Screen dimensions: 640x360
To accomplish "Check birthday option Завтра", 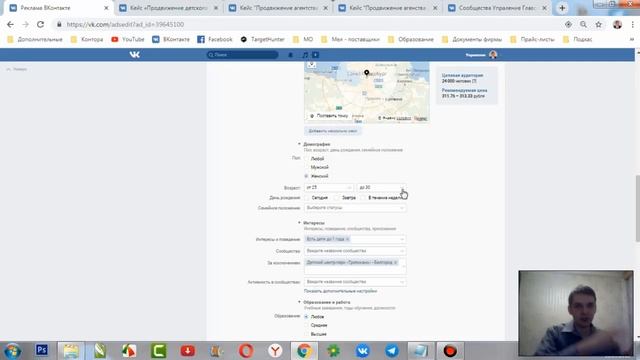I will 337,198.
